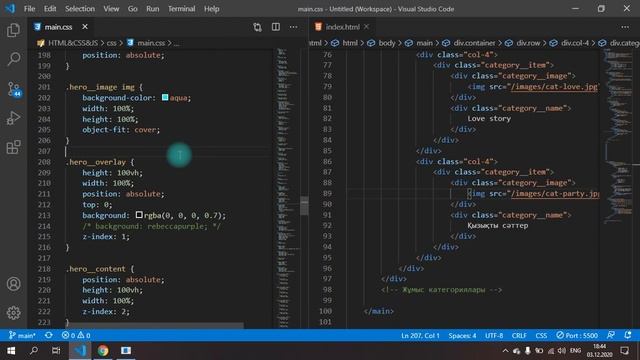Open Windows taskbar search
Viewport: 640px width, 360px height.
coord(34,351)
